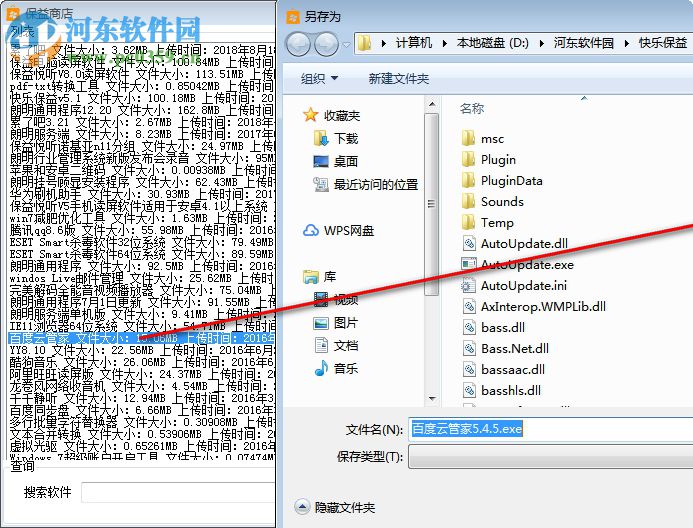Select pdf-txt转换工具 row in list
693x528 pixels.
[141, 86]
